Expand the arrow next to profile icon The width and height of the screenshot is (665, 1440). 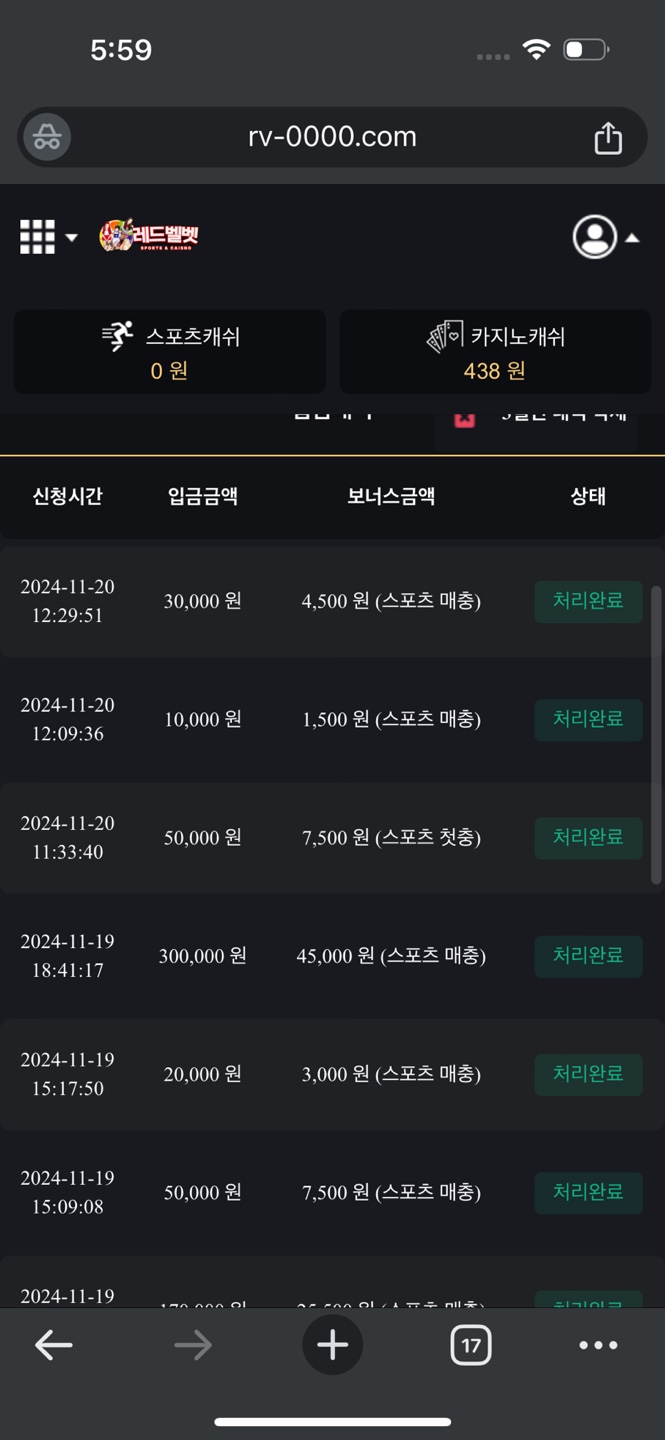coord(632,238)
